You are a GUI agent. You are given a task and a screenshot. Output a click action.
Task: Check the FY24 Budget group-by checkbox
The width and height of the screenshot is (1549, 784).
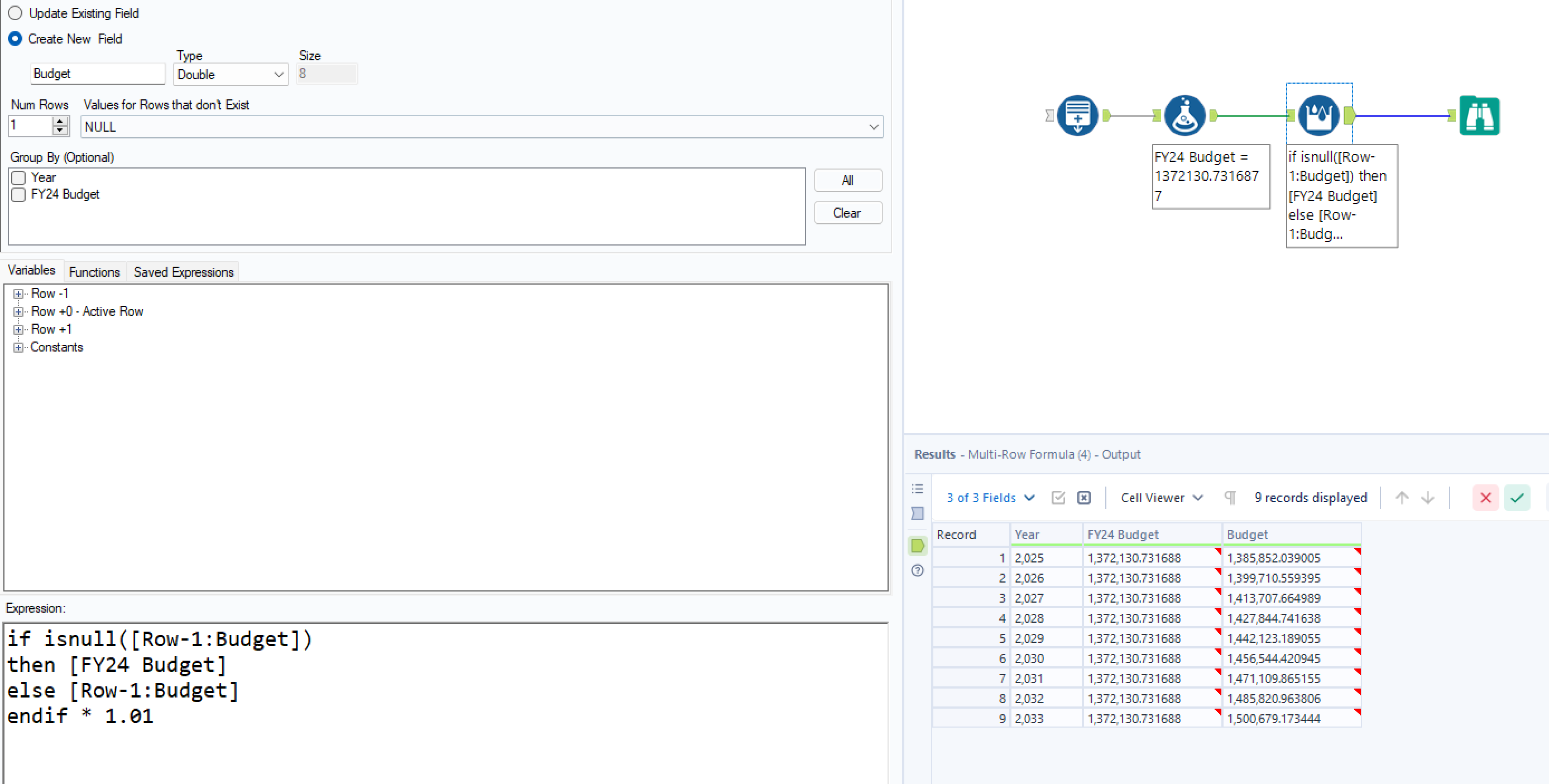pyautogui.click(x=18, y=195)
